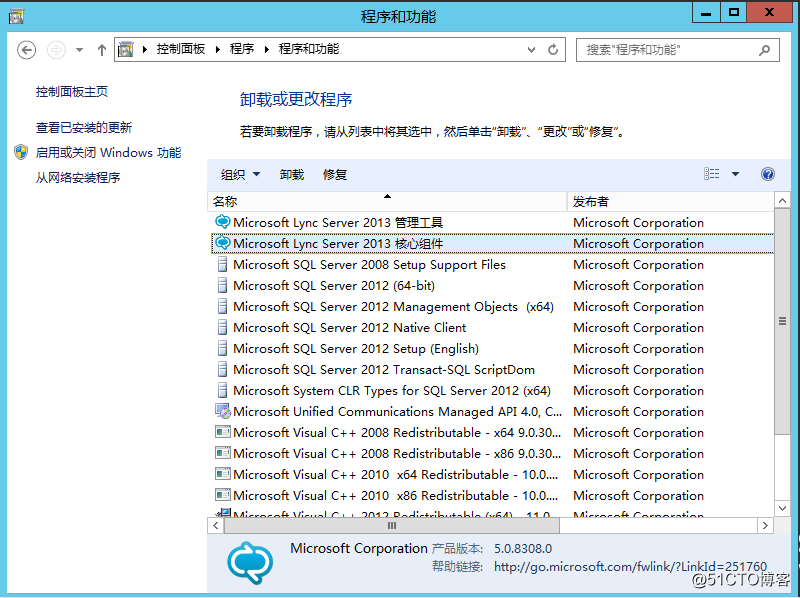Select "Microsoft SQL Server 2012 (64-bit)" text

(334, 286)
